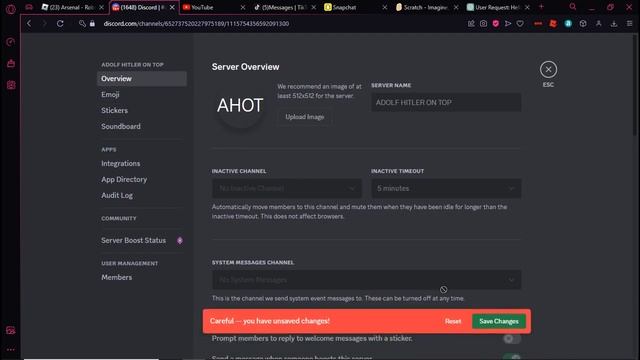Open the image icon near sidebar bottom

pos(11,330)
